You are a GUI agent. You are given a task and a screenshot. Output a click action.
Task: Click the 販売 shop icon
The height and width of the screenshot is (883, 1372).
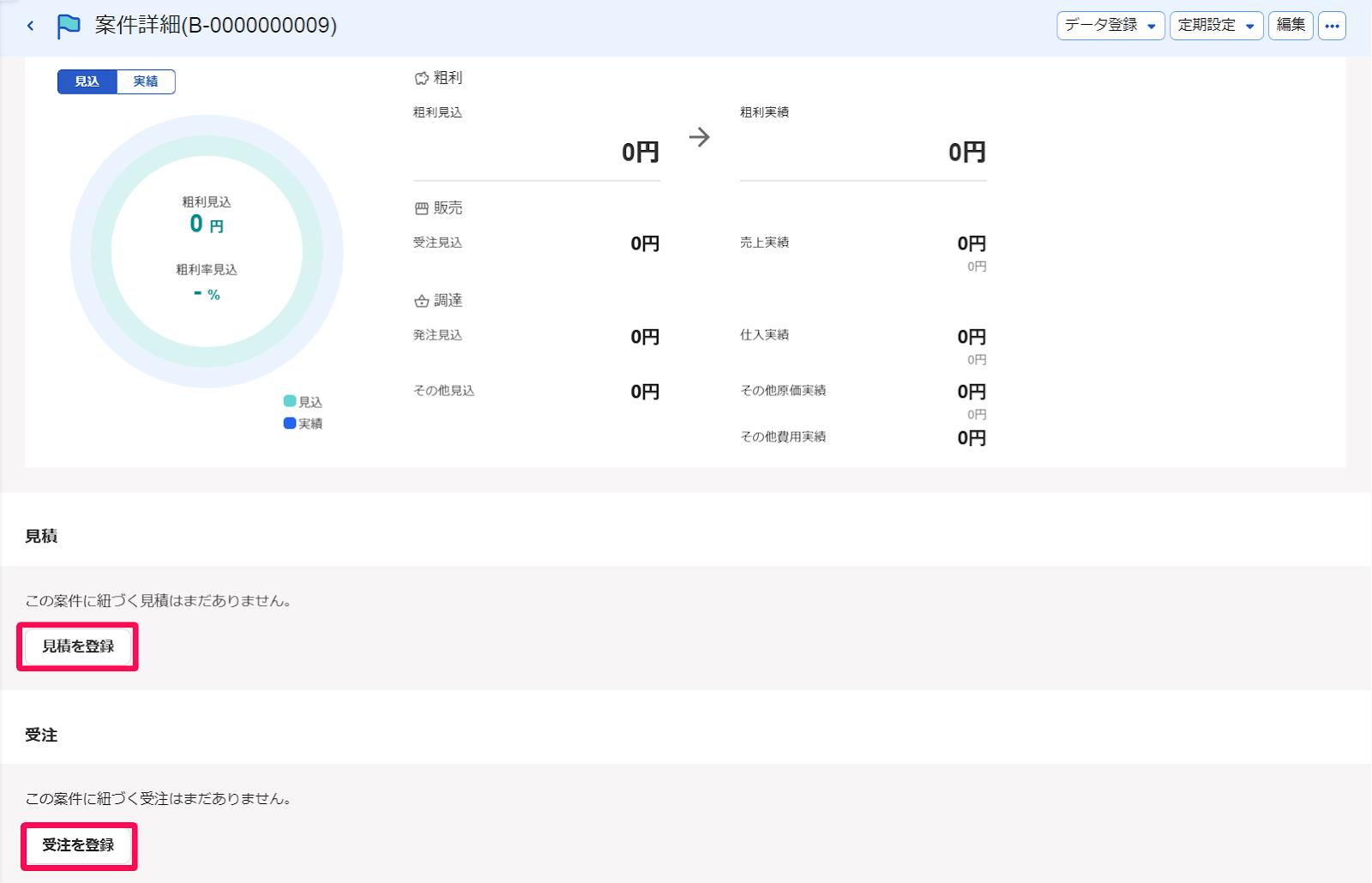tap(422, 208)
